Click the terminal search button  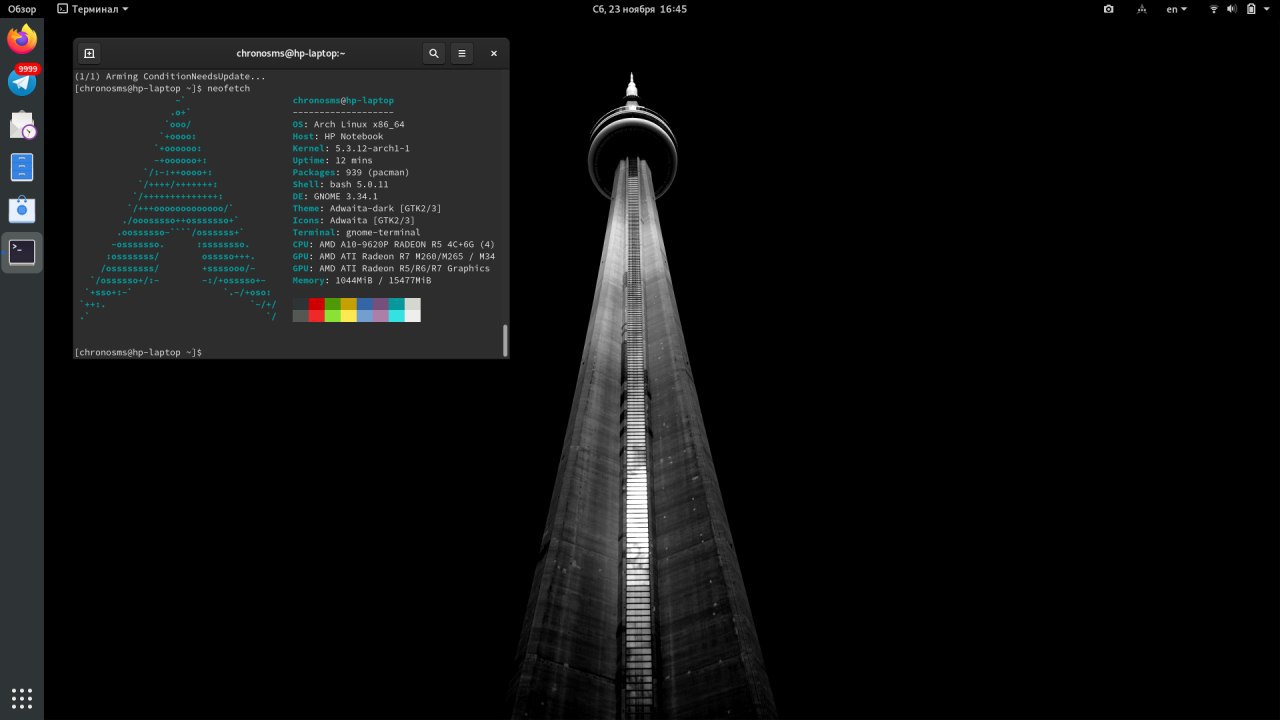pos(433,53)
